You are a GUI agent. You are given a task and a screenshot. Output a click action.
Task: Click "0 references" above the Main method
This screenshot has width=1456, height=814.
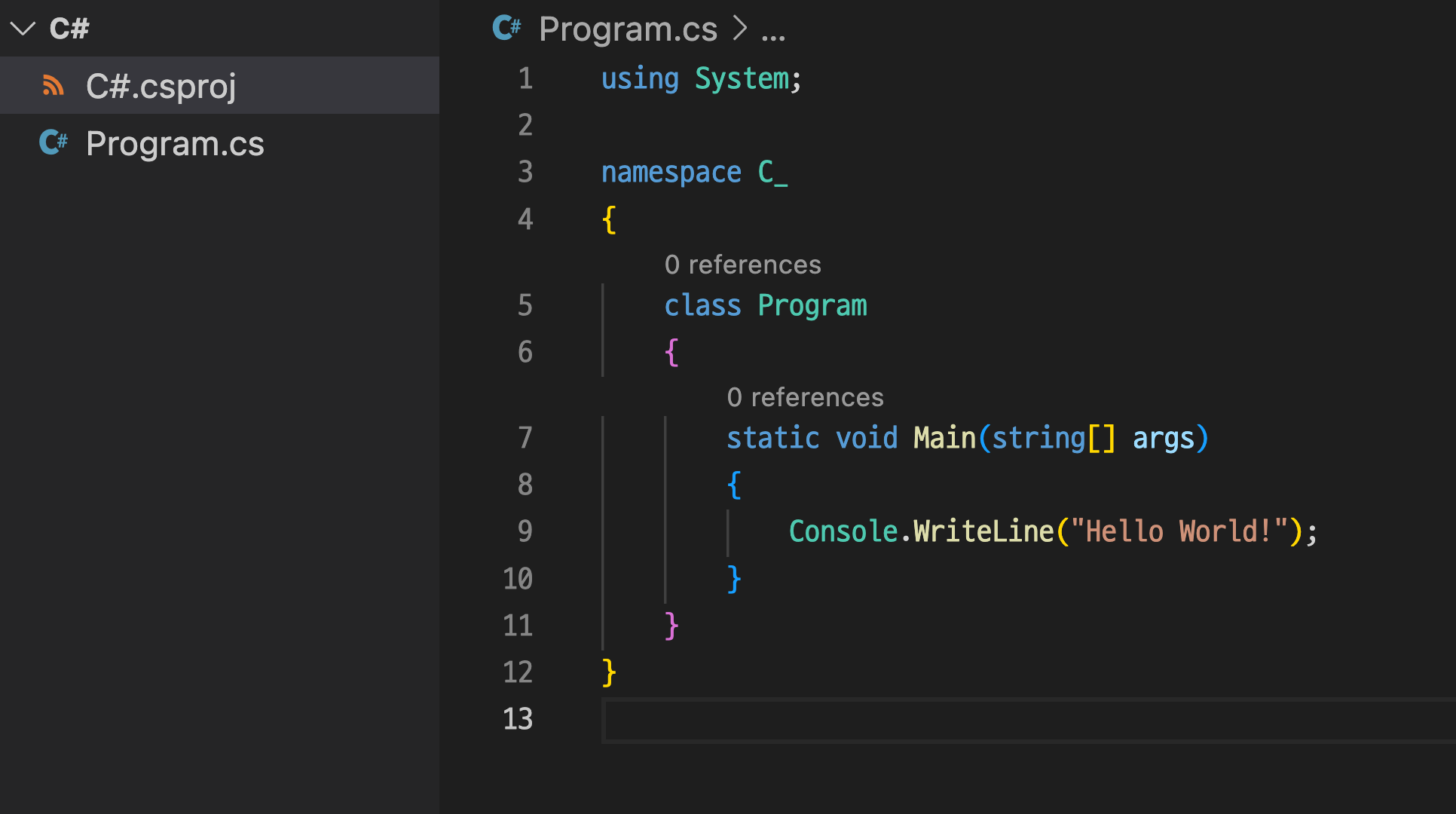click(805, 397)
